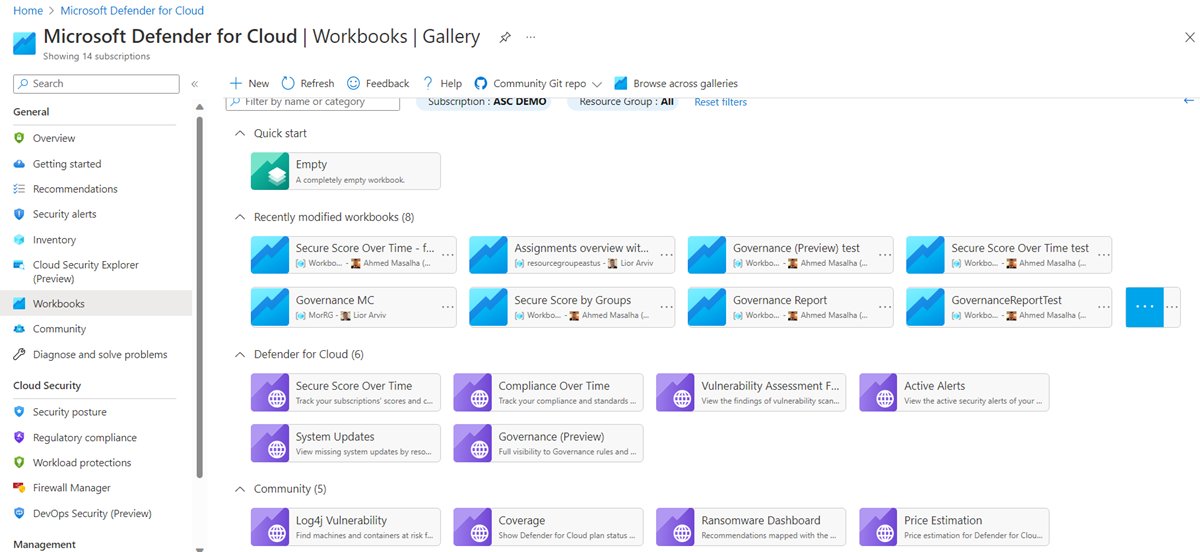Select Workbooks in sidebar
This screenshot has height=552, width=1200.
(x=96, y=303)
